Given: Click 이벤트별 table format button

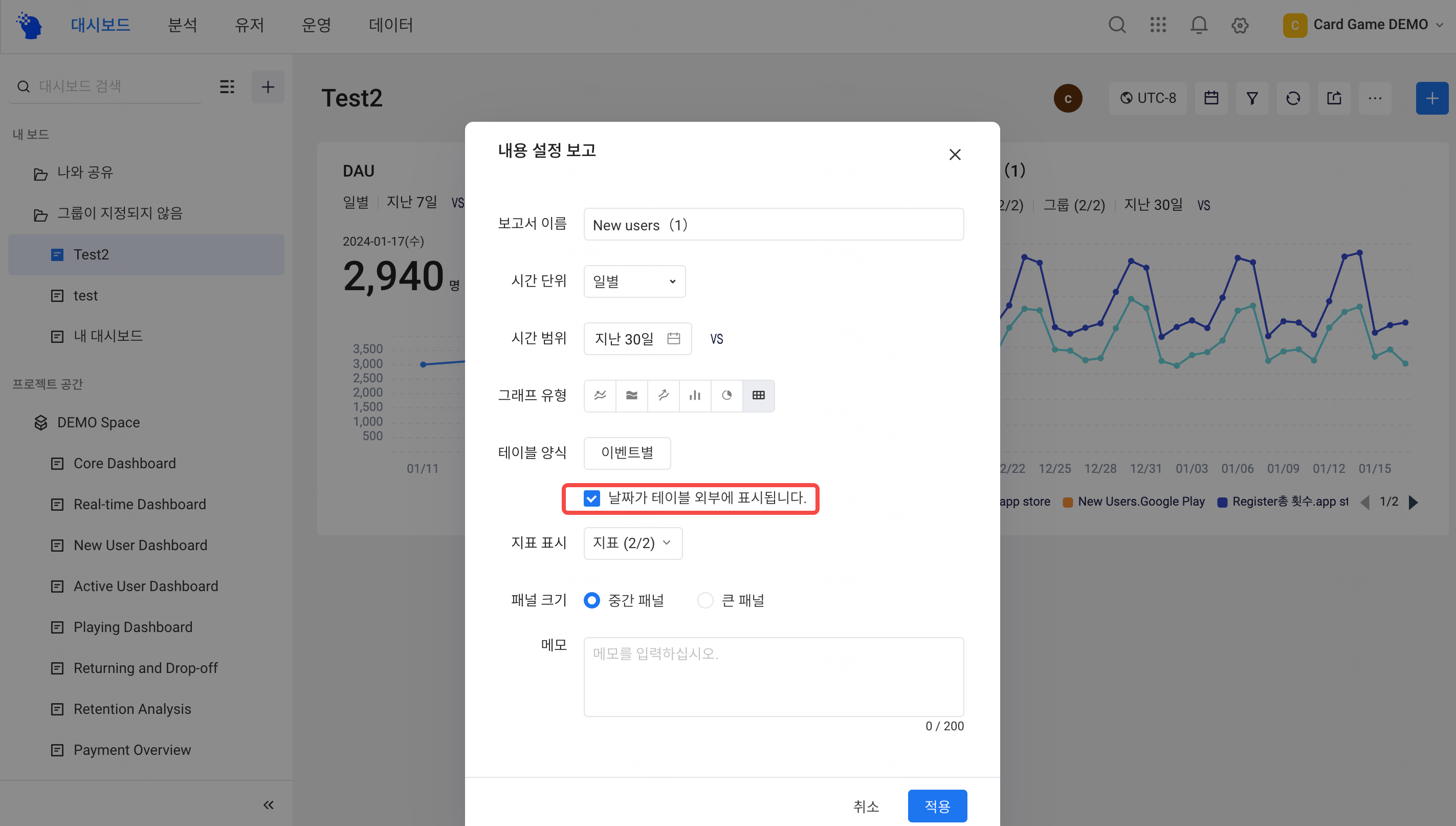Looking at the screenshot, I should (x=627, y=453).
